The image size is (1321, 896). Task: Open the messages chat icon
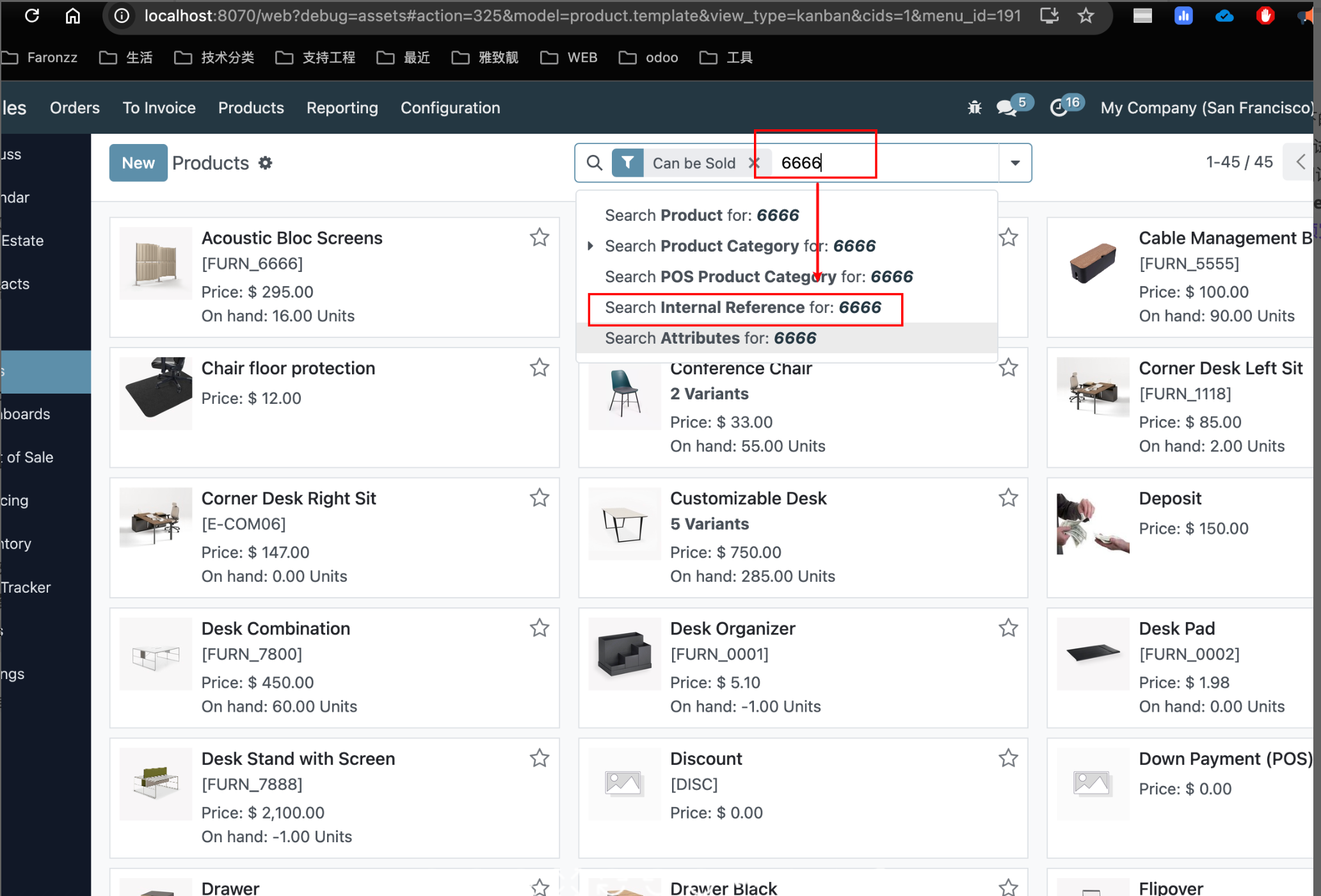[1007, 108]
